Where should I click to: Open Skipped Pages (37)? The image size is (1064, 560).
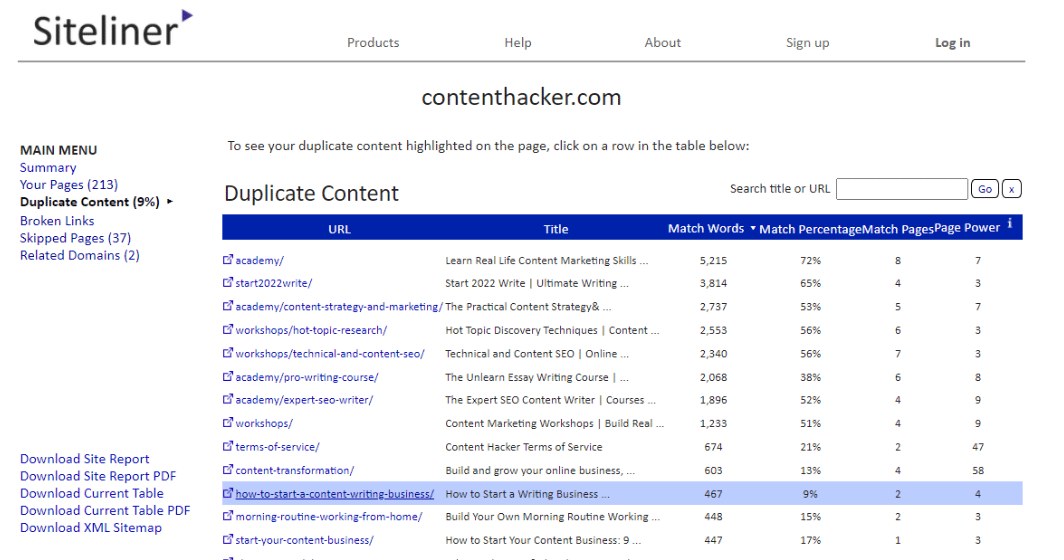75,238
